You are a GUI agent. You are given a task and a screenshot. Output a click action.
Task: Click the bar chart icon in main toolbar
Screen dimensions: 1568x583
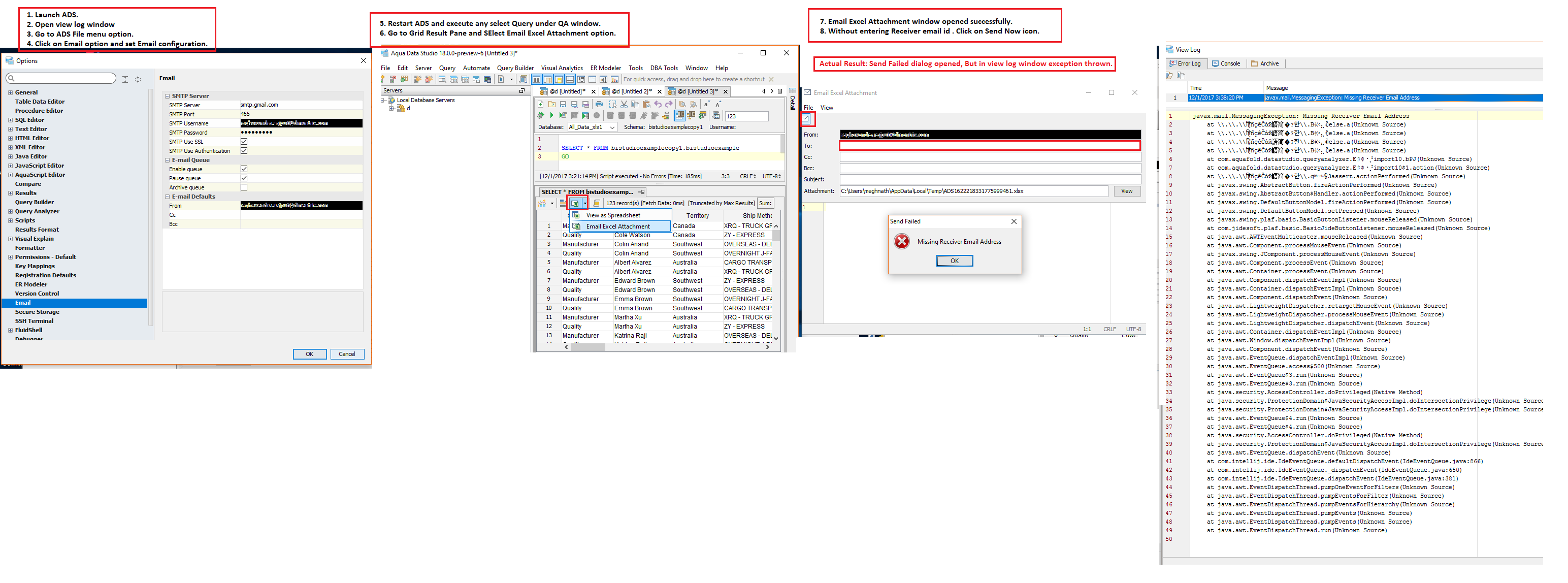pos(615,79)
